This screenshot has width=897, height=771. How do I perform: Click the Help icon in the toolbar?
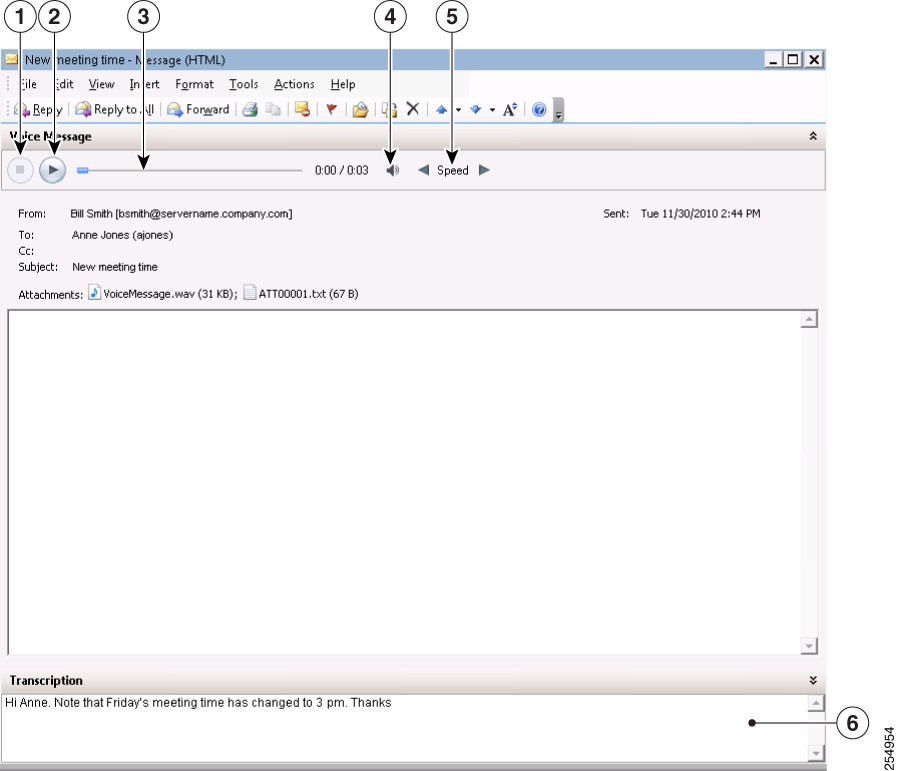538,109
